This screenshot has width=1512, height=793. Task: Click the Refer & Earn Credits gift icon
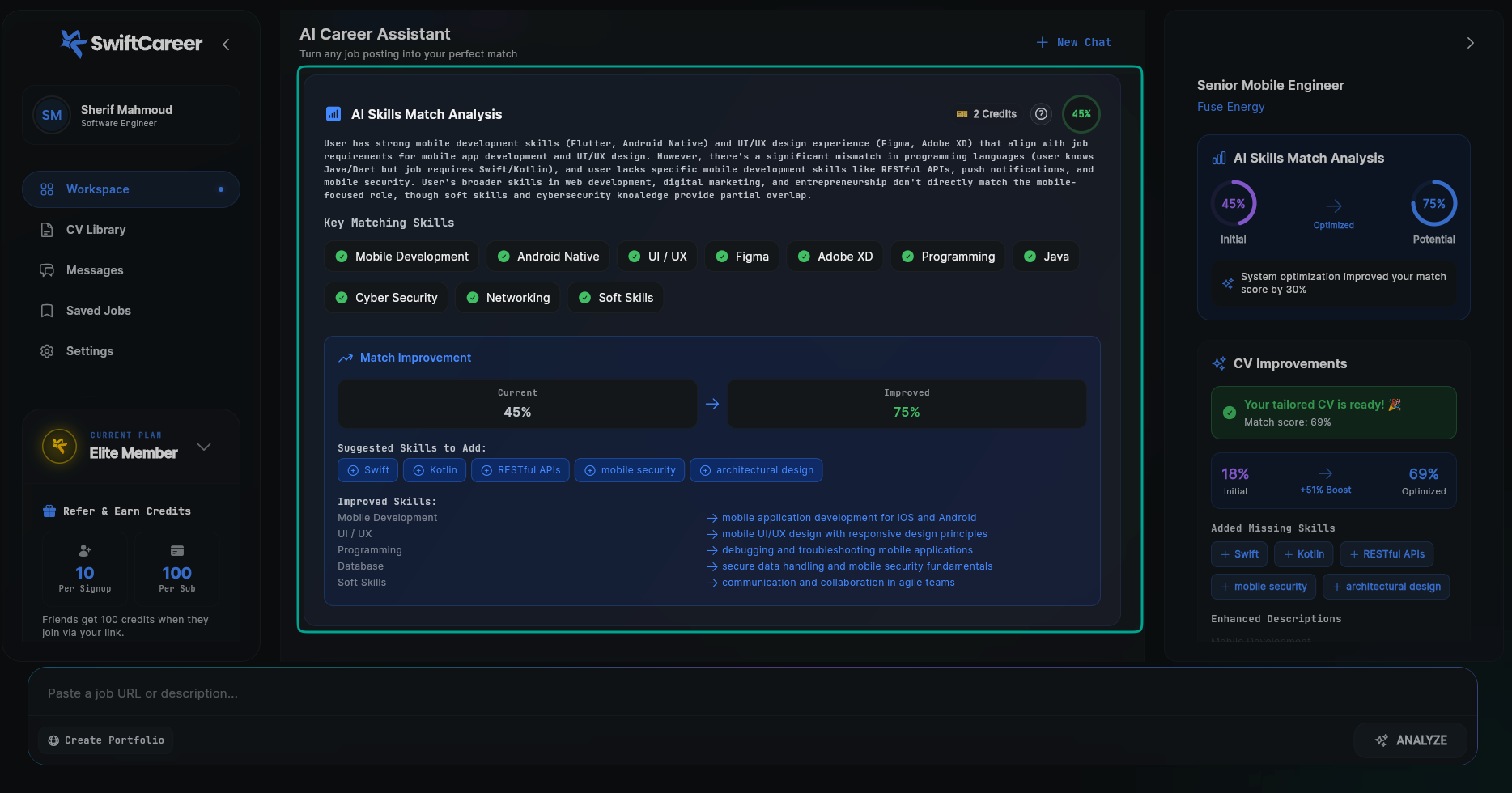coord(48,511)
